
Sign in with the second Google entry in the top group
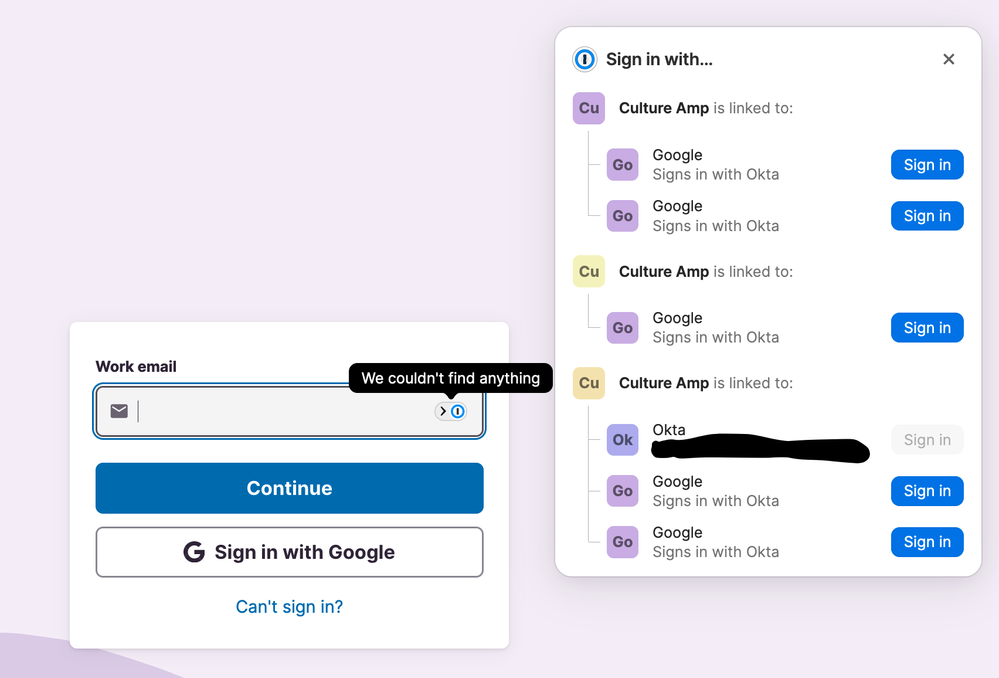(927, 215)
